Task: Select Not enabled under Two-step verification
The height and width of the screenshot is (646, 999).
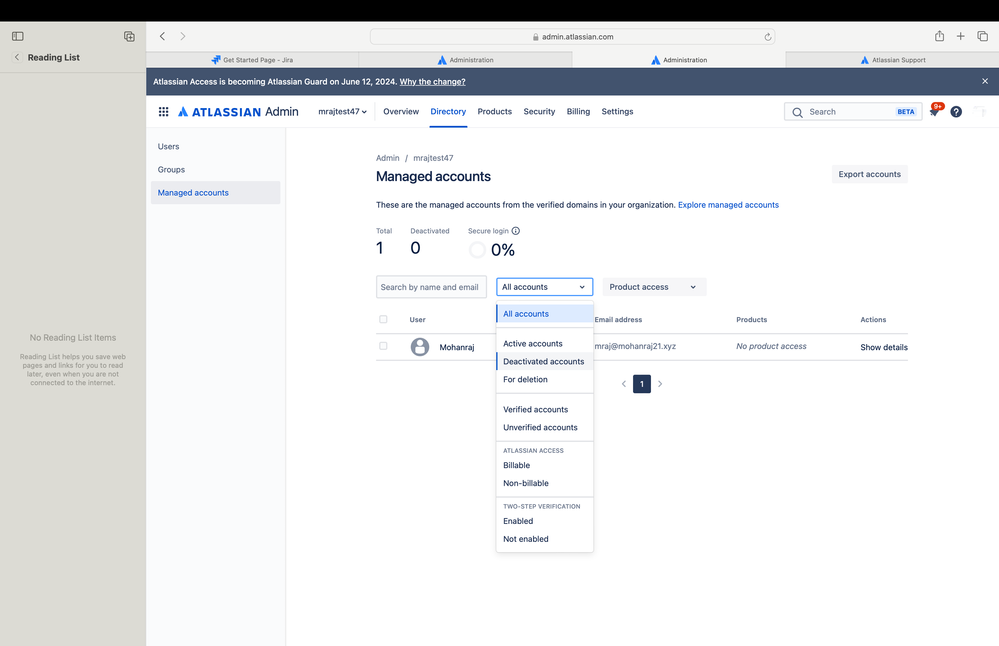Action: coord(545,539)
